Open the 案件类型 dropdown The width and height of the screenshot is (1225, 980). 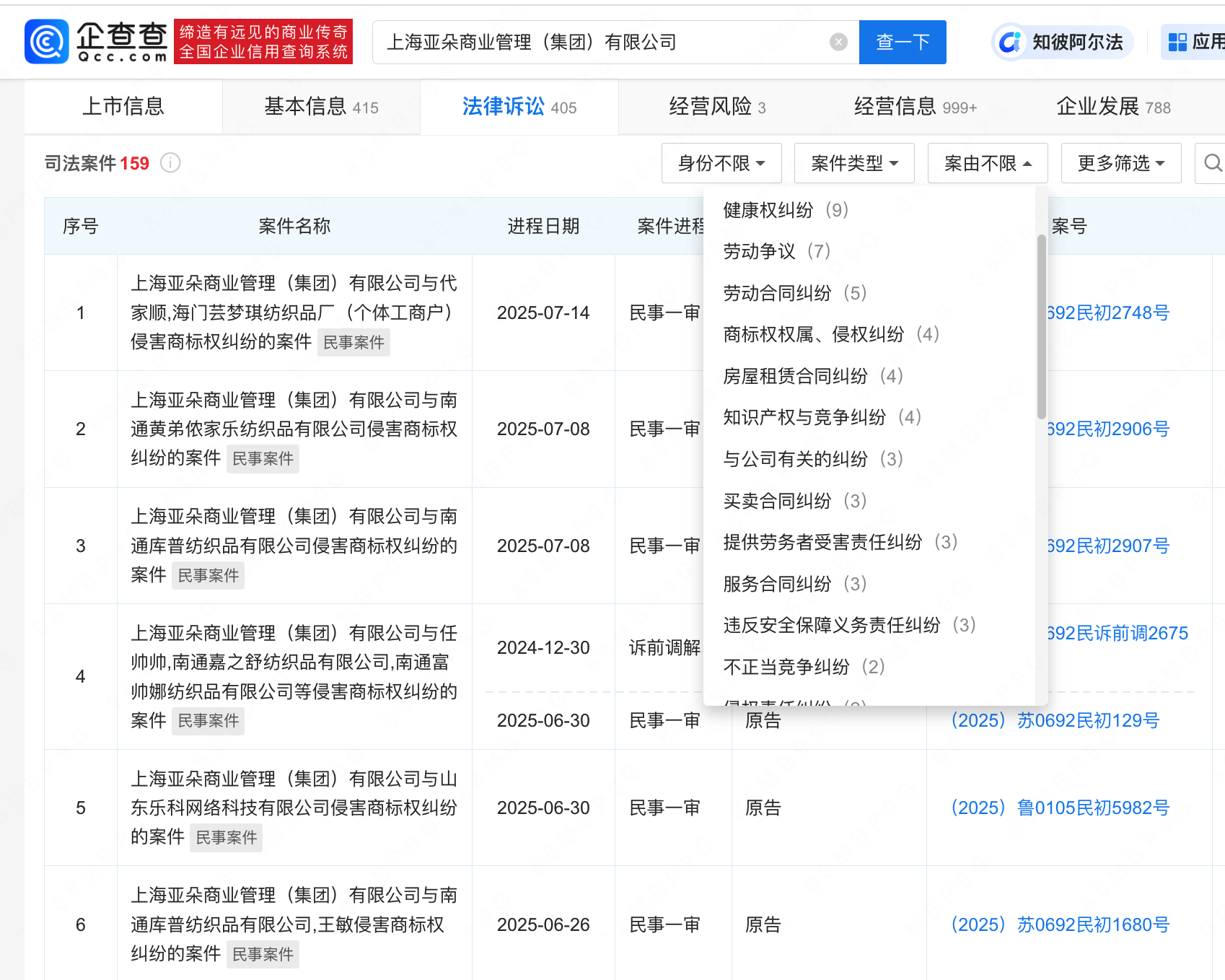853,164
